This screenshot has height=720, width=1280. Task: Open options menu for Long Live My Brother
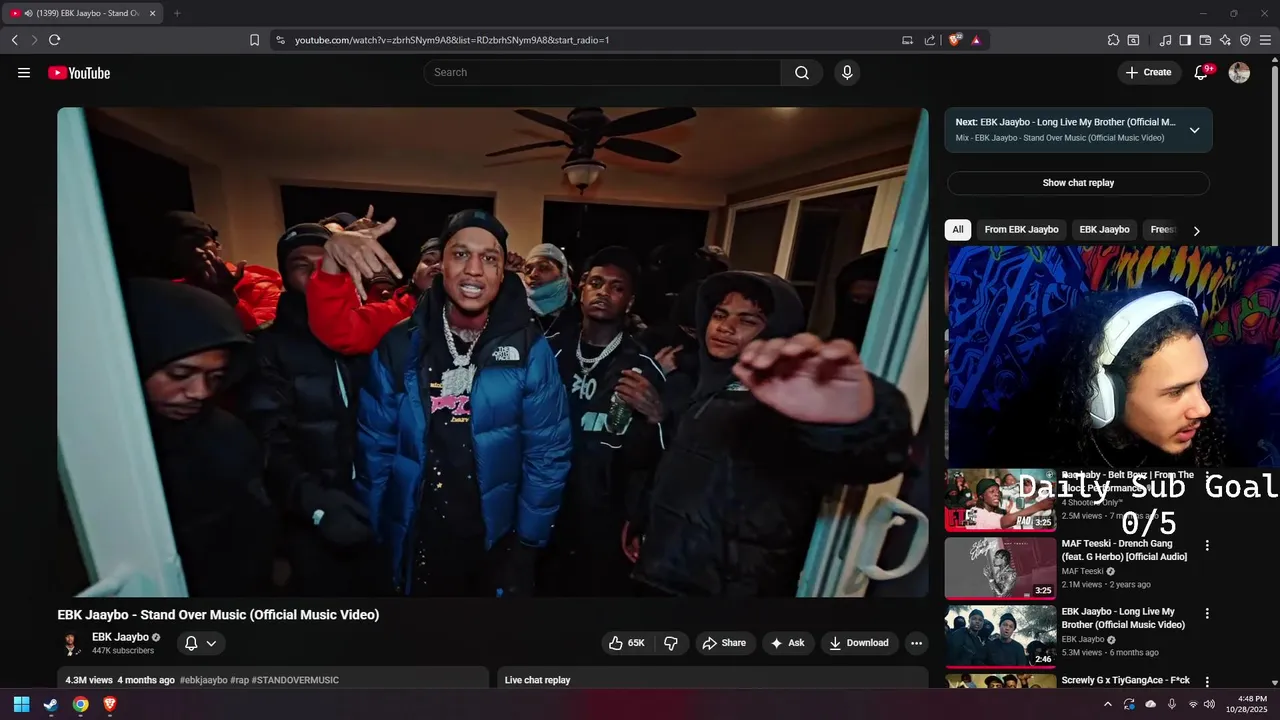point(1207,613)
